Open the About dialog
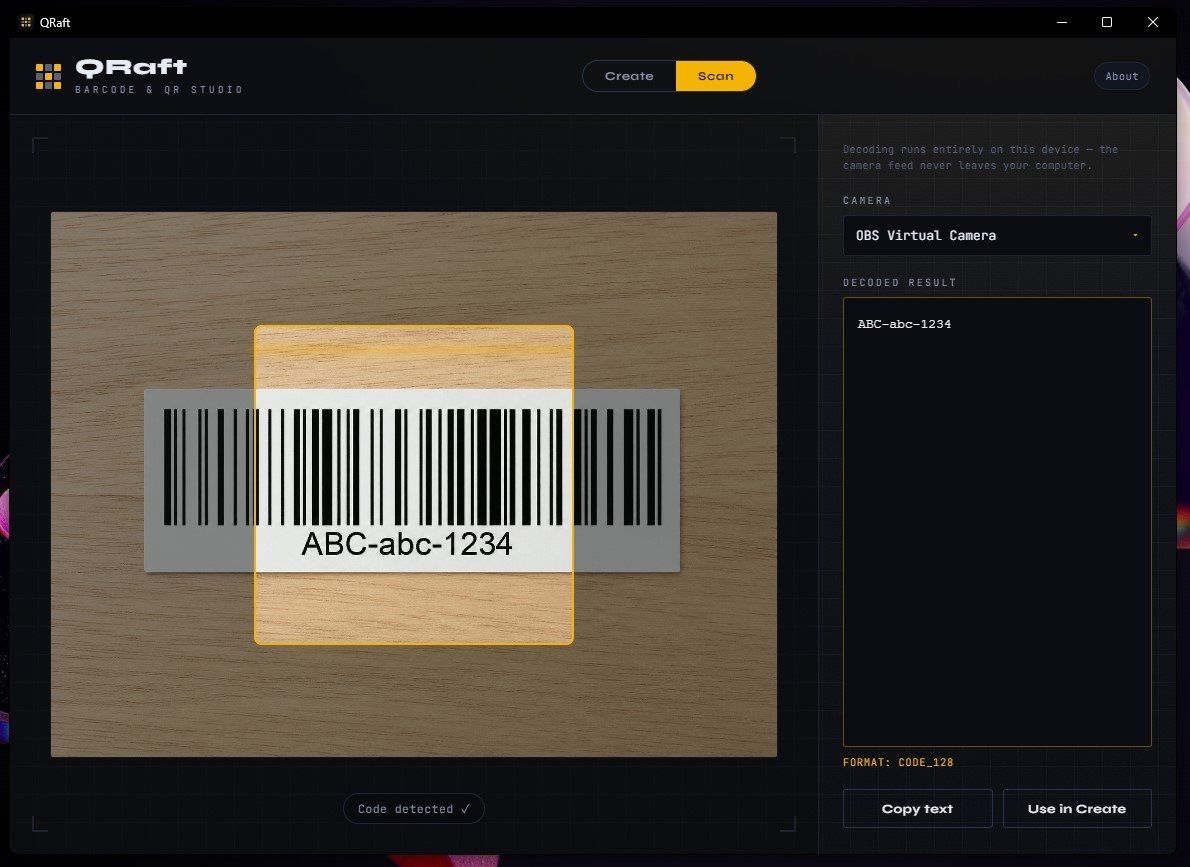The height and width of the screenshot is (867, 1190). [x=1122, y=76]
